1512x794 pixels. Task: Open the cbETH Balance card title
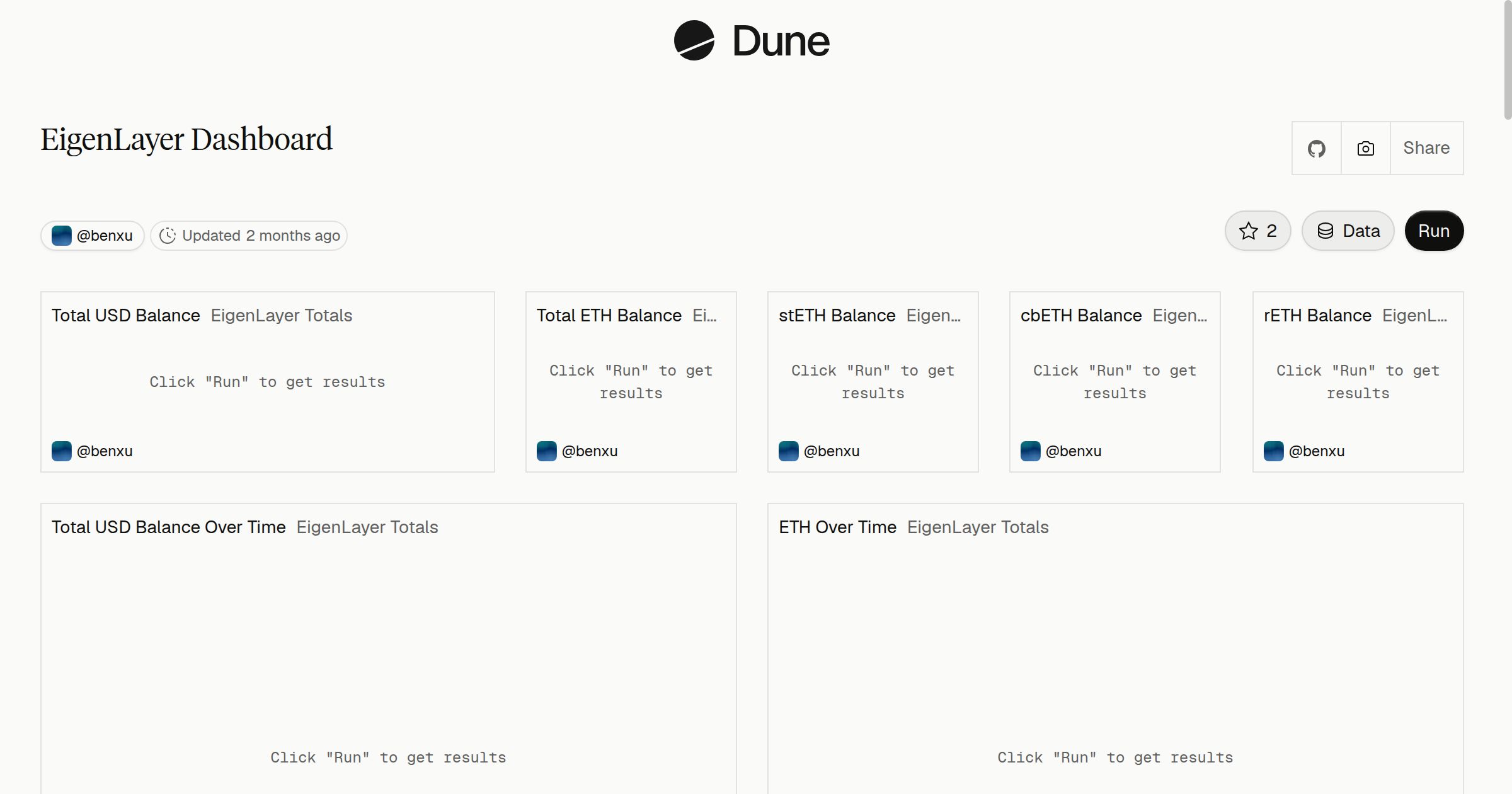(x=1081, y=315)
